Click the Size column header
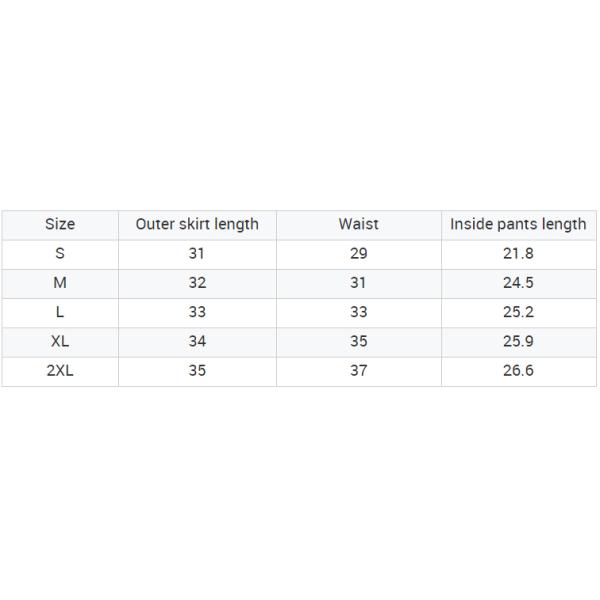600x600 pixels. pyautogui.click(x=60, y=224)
